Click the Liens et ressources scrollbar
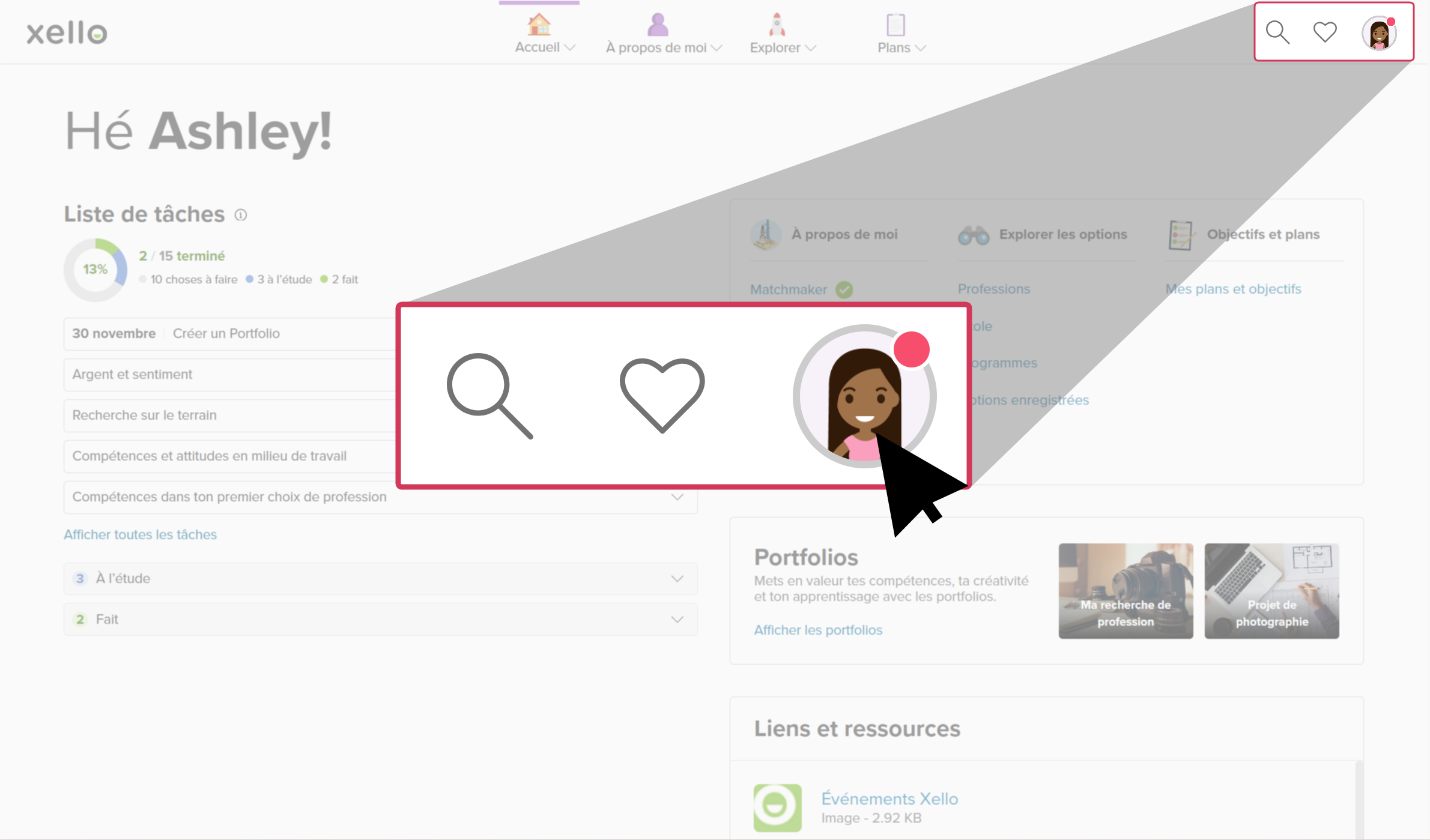1430x840 pixels. [1359, 799]
